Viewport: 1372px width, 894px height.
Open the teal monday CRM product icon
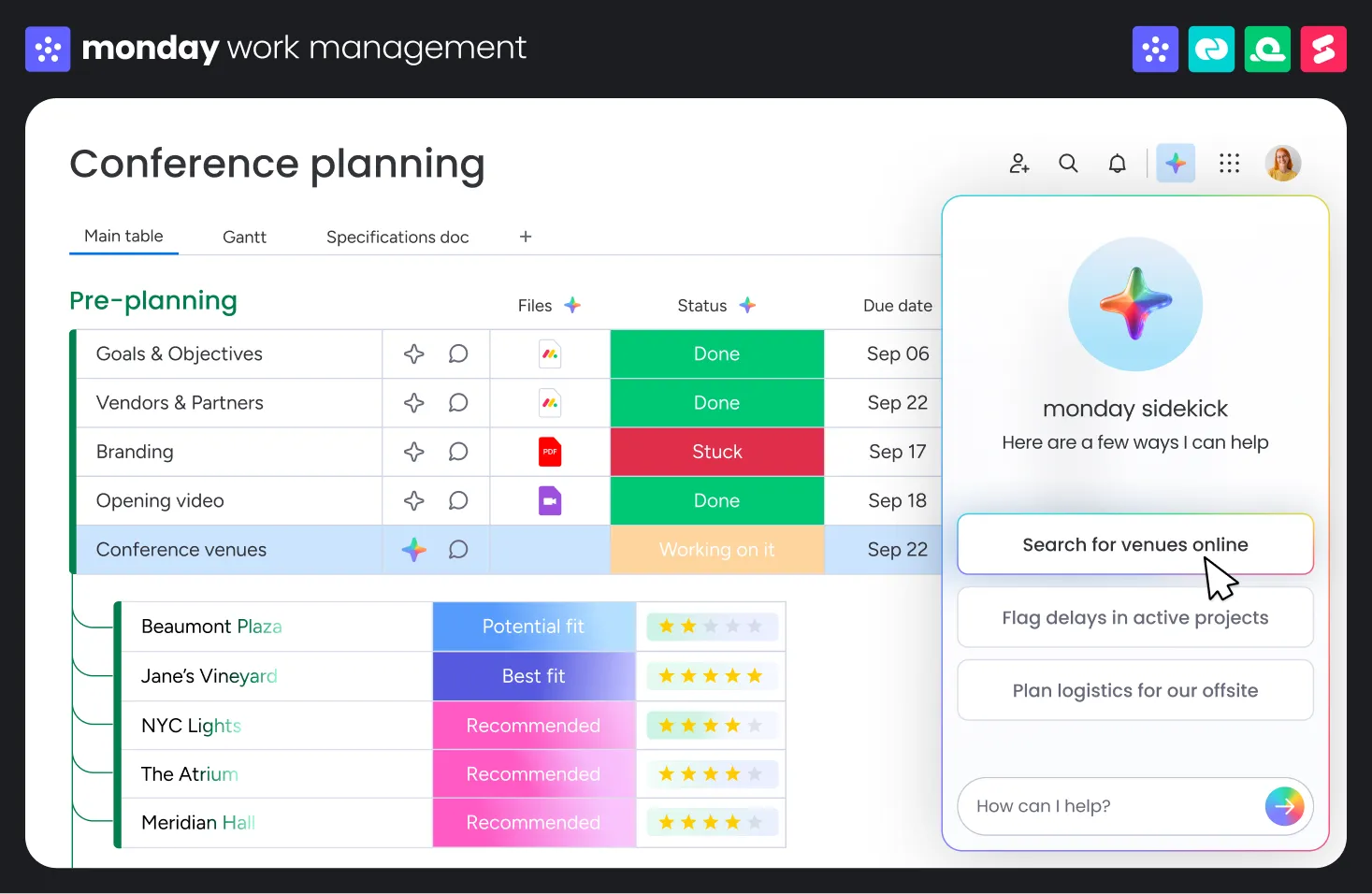[1211, 49]
